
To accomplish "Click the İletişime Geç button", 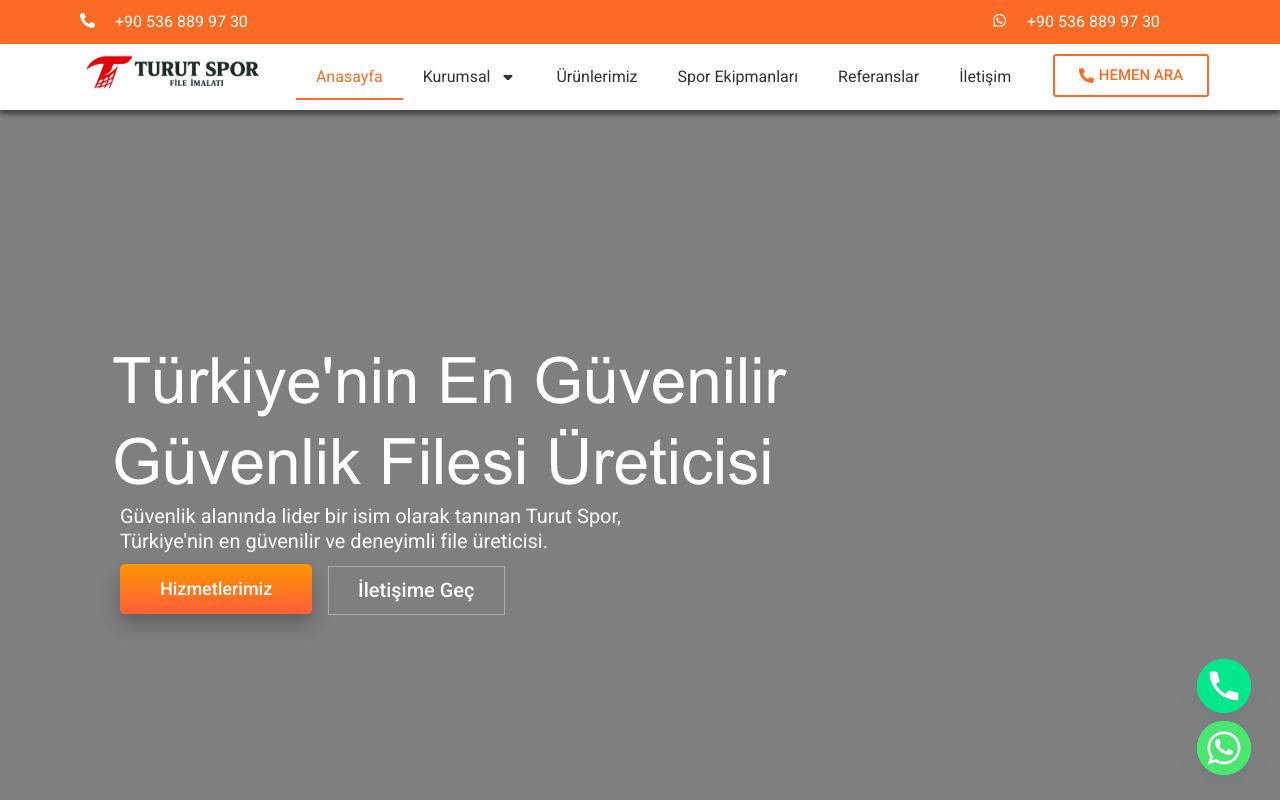I will pyautogui.click(x=416, y=590).
